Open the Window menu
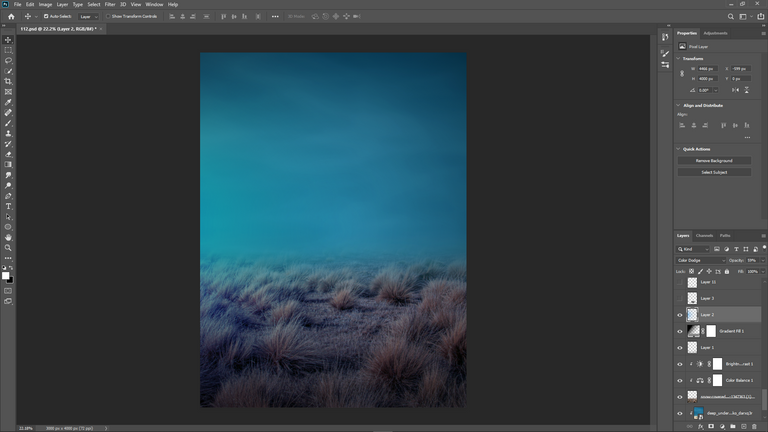 point(154,4)
